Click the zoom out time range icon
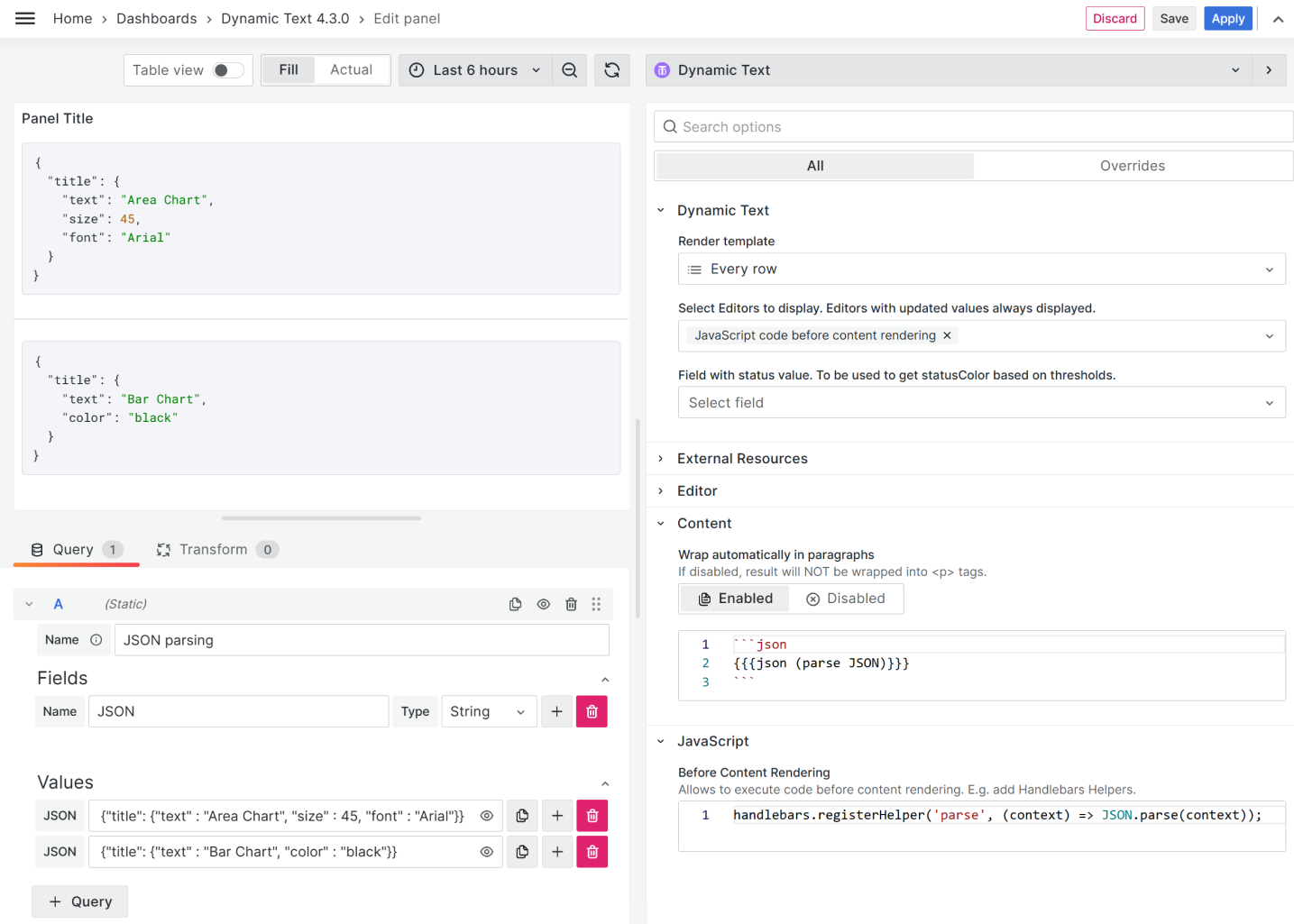 point(569,70)
